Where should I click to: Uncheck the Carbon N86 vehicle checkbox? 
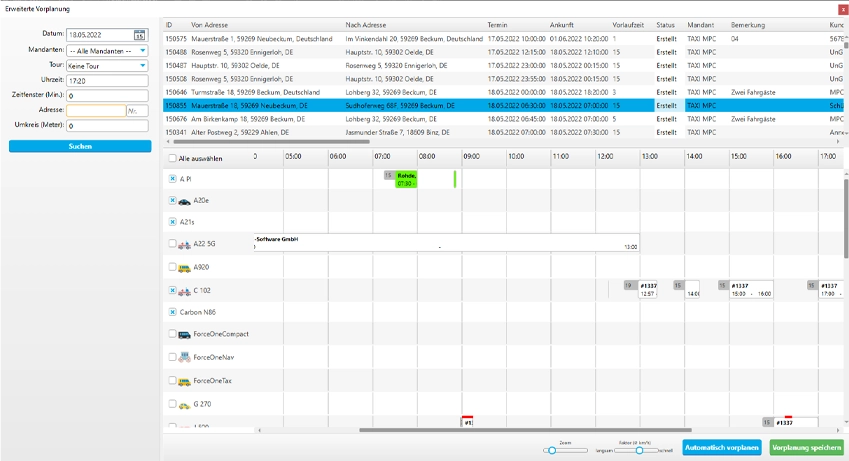172,311
